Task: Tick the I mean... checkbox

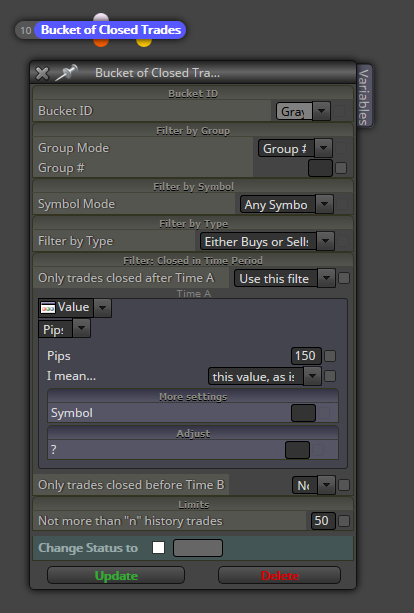Action: click(x=330, y=376)
